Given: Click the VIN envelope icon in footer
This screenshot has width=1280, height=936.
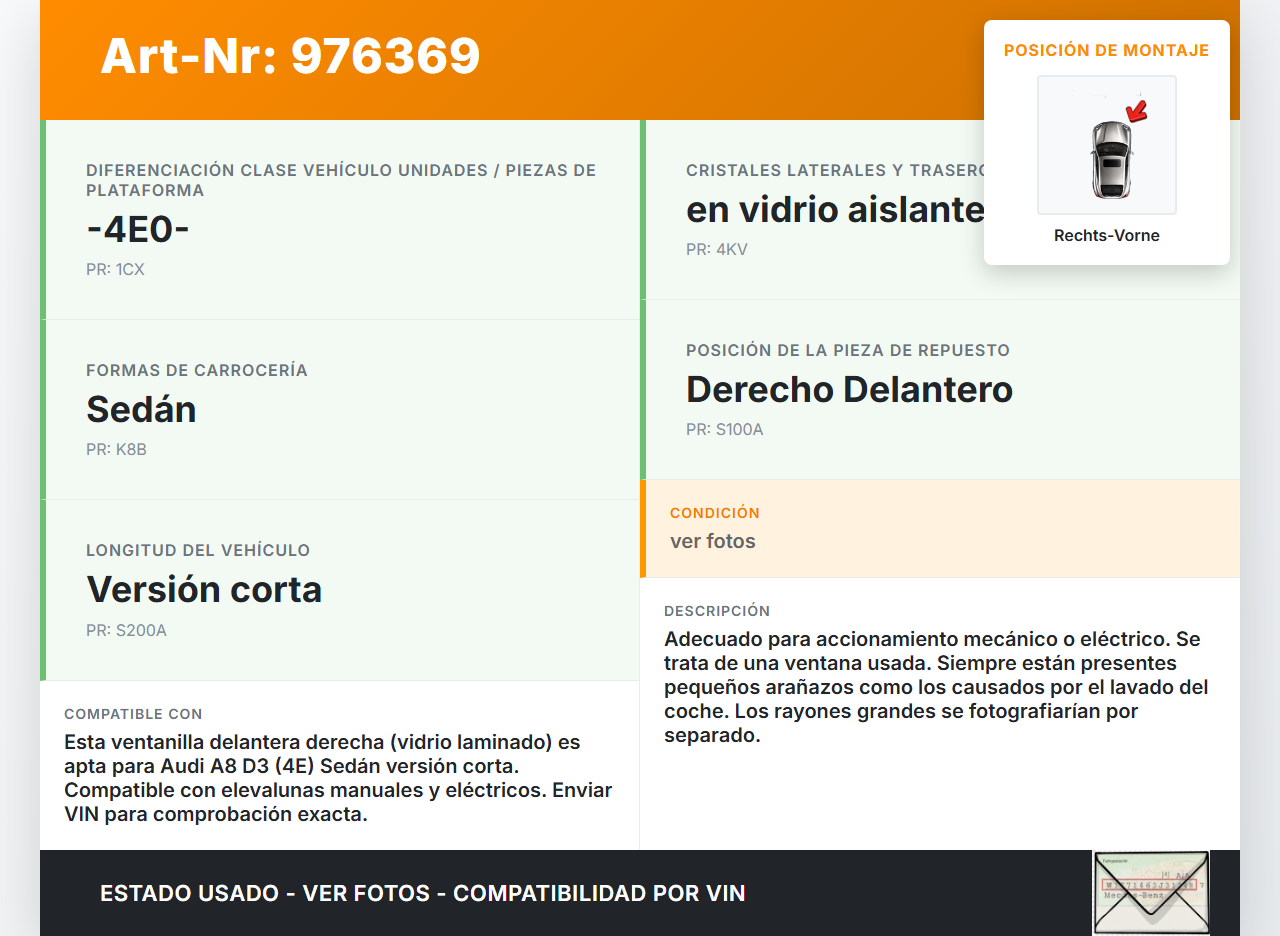Looking at the screenshot, I should click(1151, 892).
